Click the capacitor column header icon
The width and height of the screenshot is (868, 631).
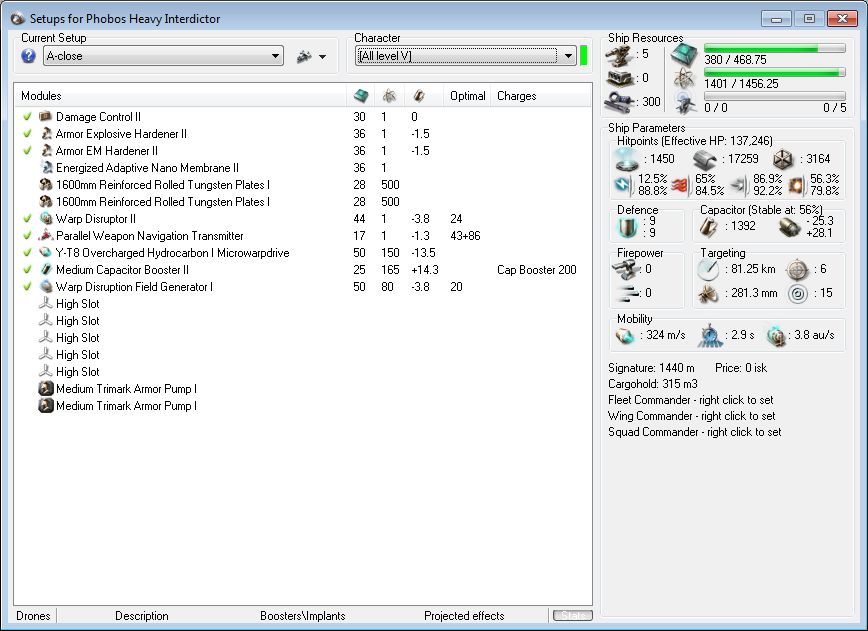tap(419, 96)
